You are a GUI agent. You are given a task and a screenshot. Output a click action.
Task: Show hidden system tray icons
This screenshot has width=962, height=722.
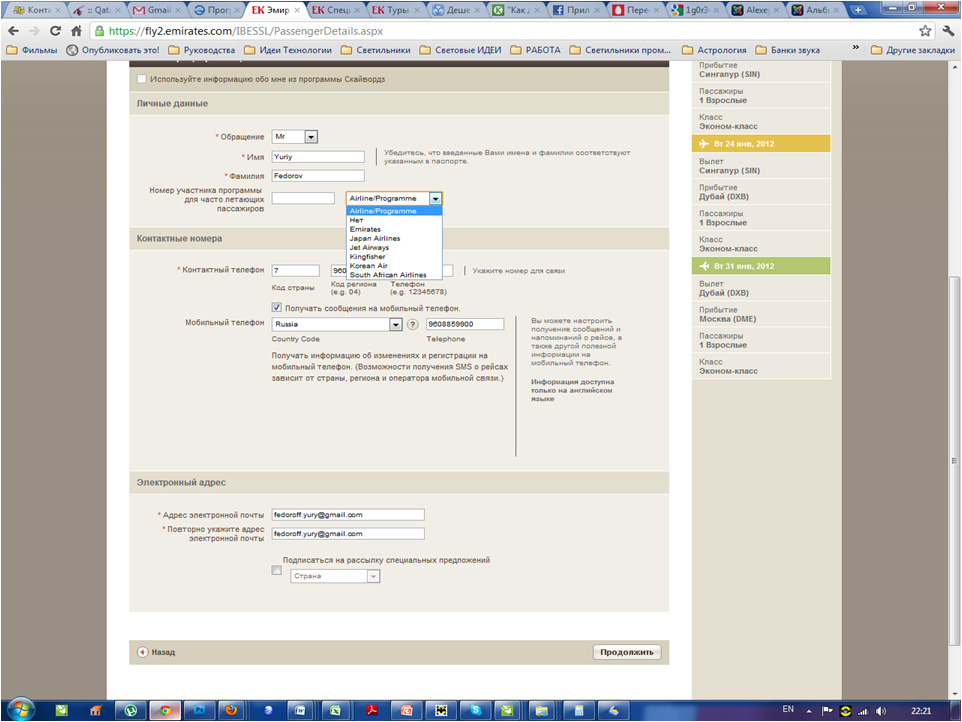click(809, 711)
